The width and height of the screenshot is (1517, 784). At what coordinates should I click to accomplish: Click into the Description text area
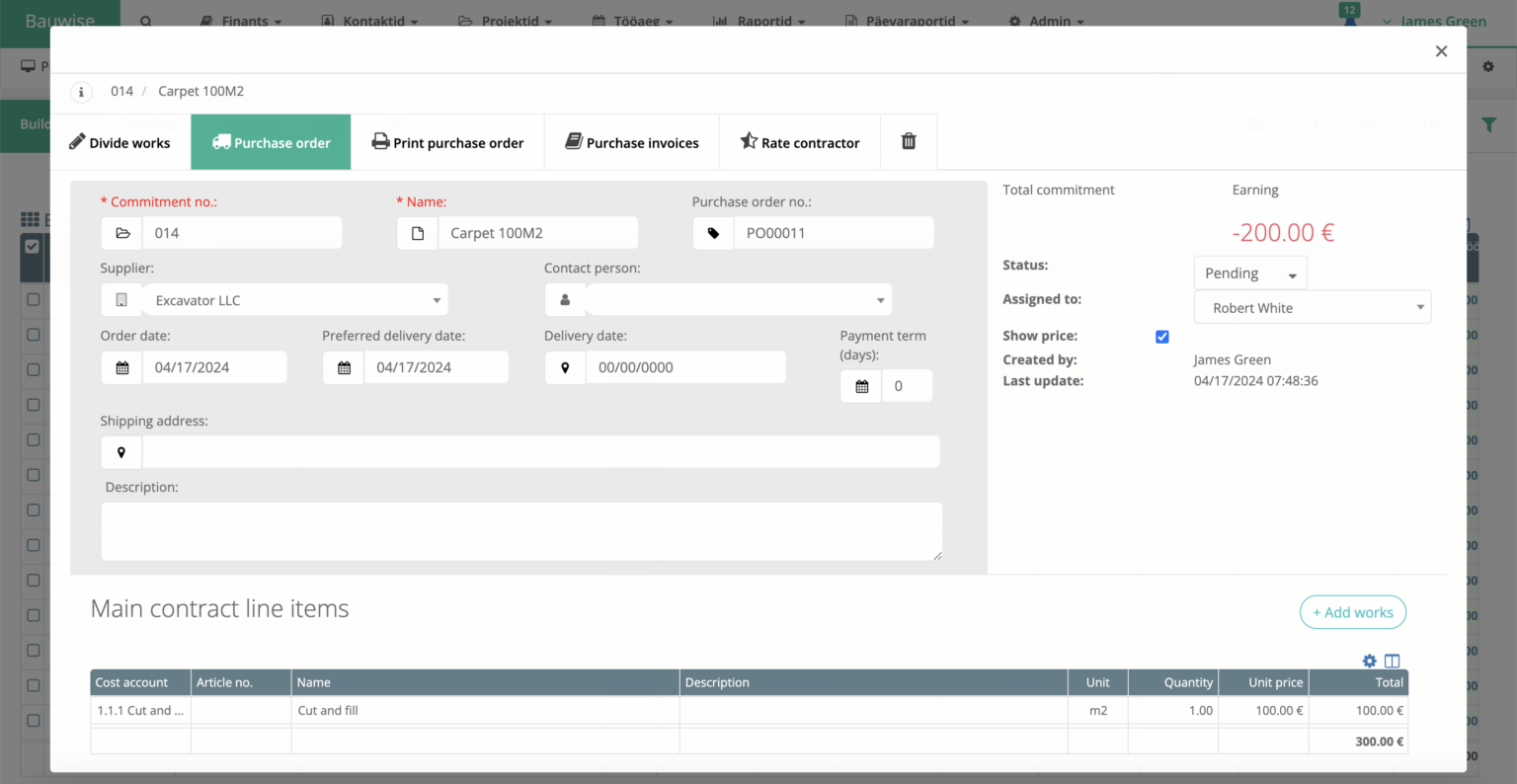click(520, 531)
